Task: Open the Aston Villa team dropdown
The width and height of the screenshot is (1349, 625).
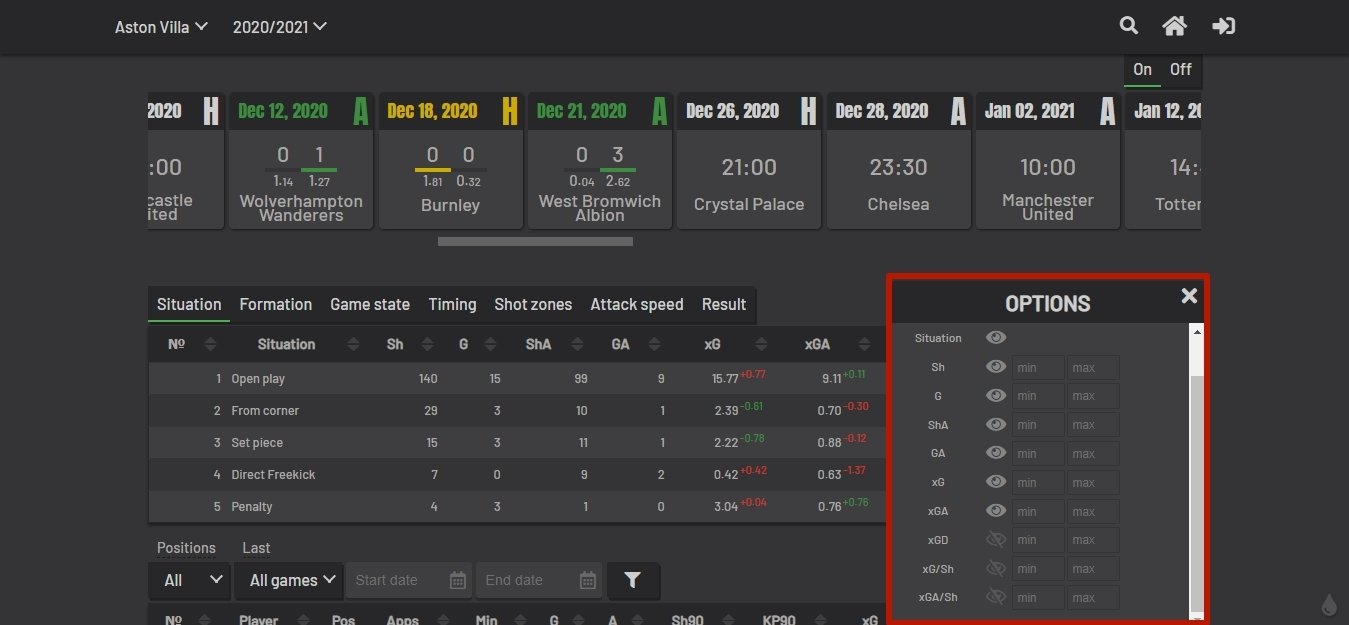Action: (x=161, y=27)
